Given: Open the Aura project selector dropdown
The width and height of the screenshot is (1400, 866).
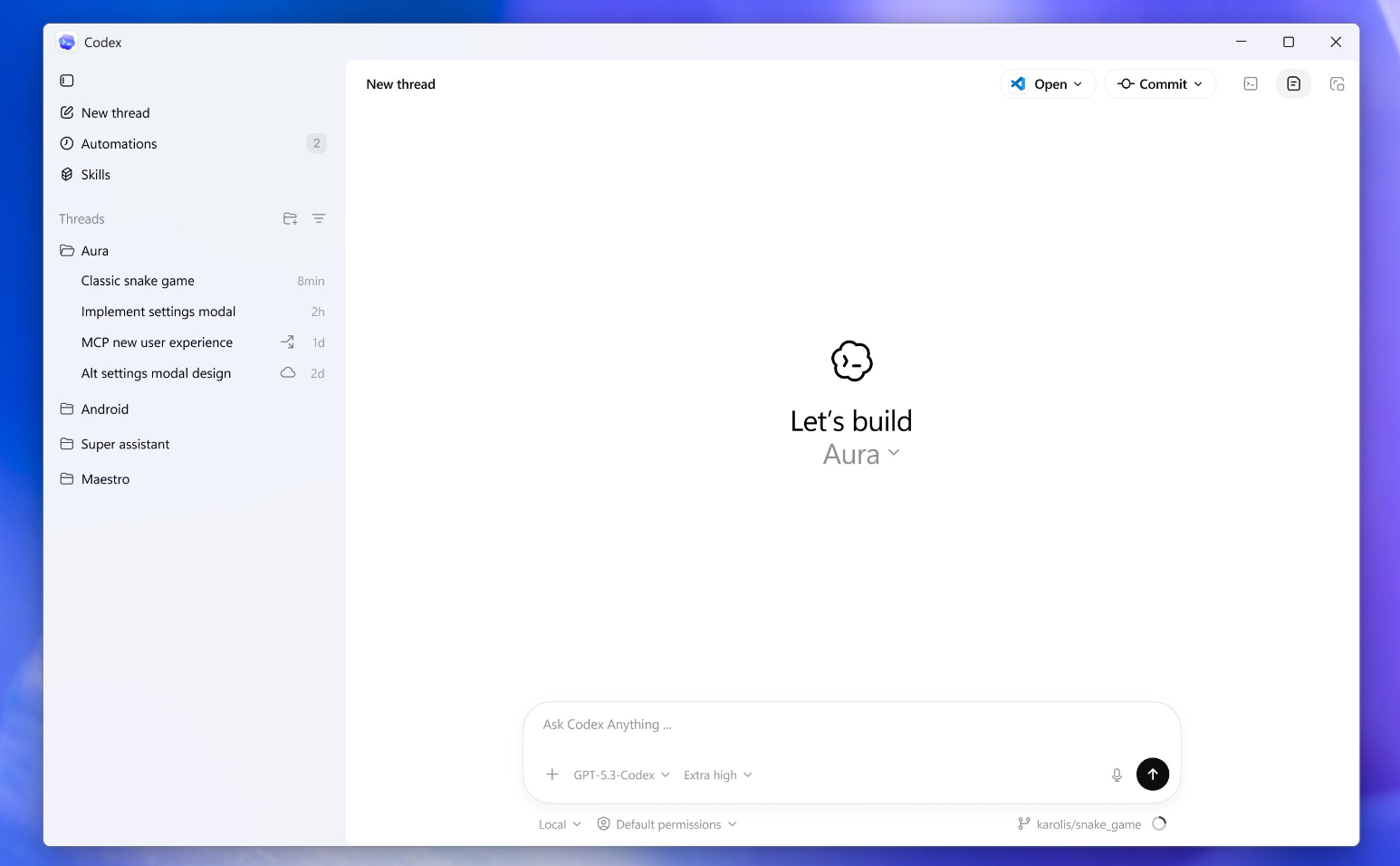Looking at the screenshot, I should (x=861, y=454).
